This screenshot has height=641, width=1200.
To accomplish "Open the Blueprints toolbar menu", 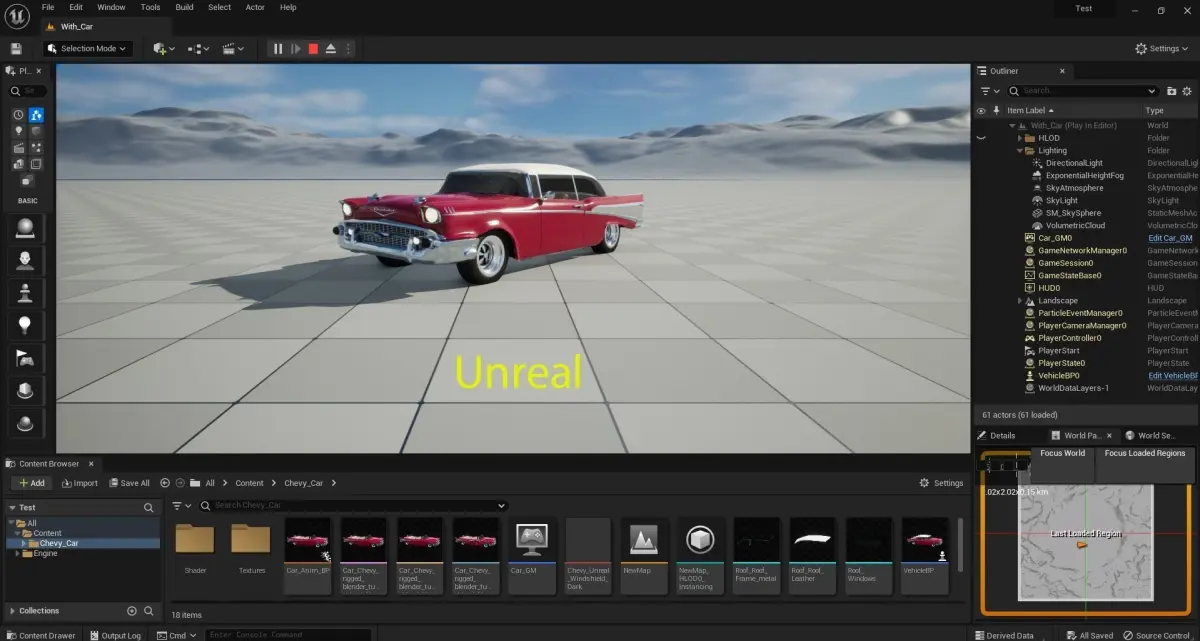I will [198, 48].
